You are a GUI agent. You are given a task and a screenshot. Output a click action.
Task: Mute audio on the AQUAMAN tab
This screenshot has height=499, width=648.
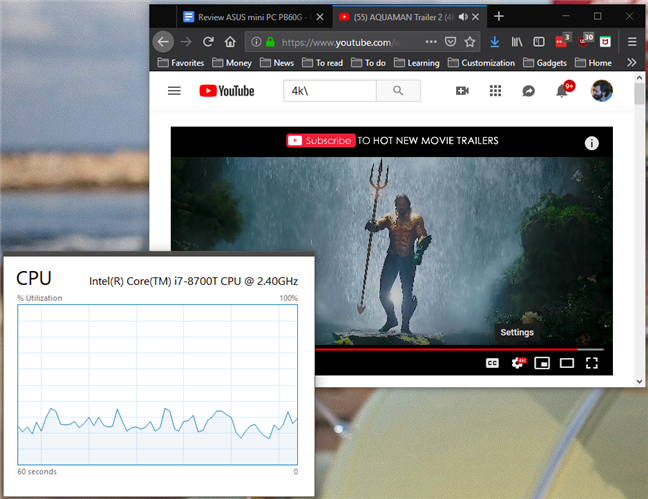(x=463, y=17)
